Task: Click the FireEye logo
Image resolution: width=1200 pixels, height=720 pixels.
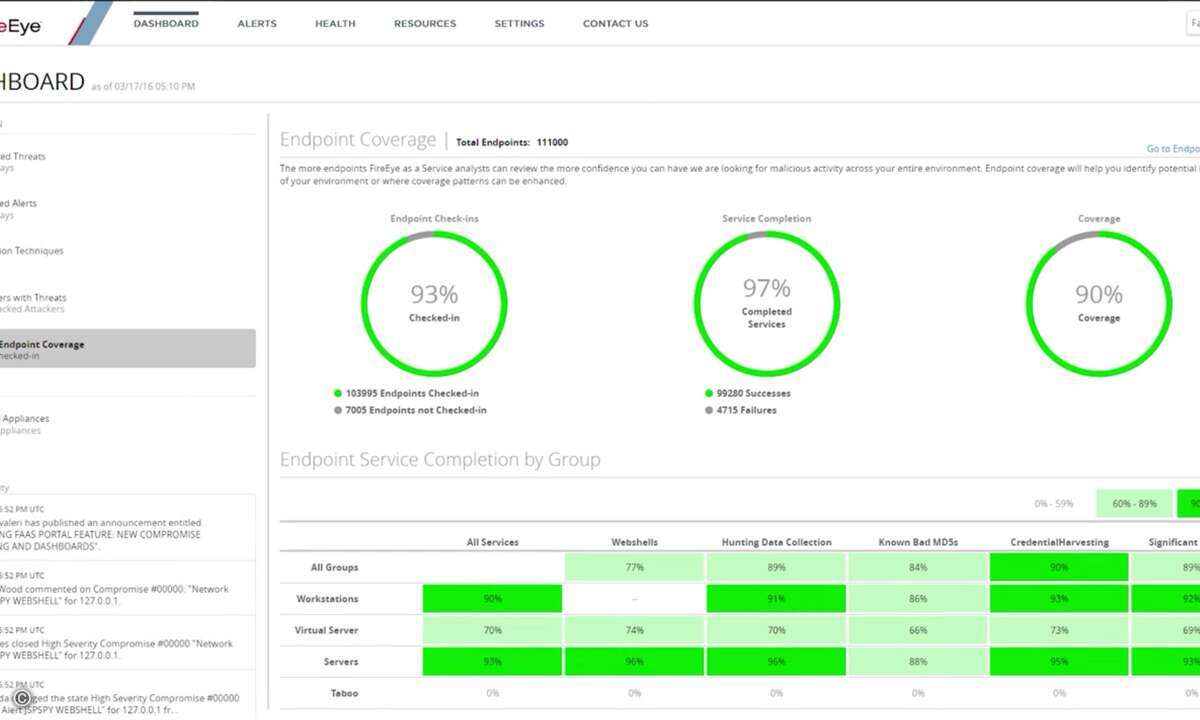Action: point(21,27)
